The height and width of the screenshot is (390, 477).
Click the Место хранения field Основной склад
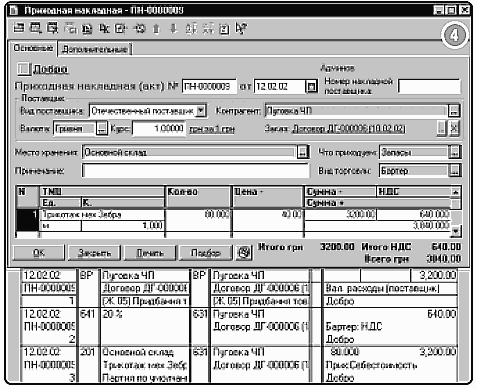pyautogui.click(x=189, y=152)
